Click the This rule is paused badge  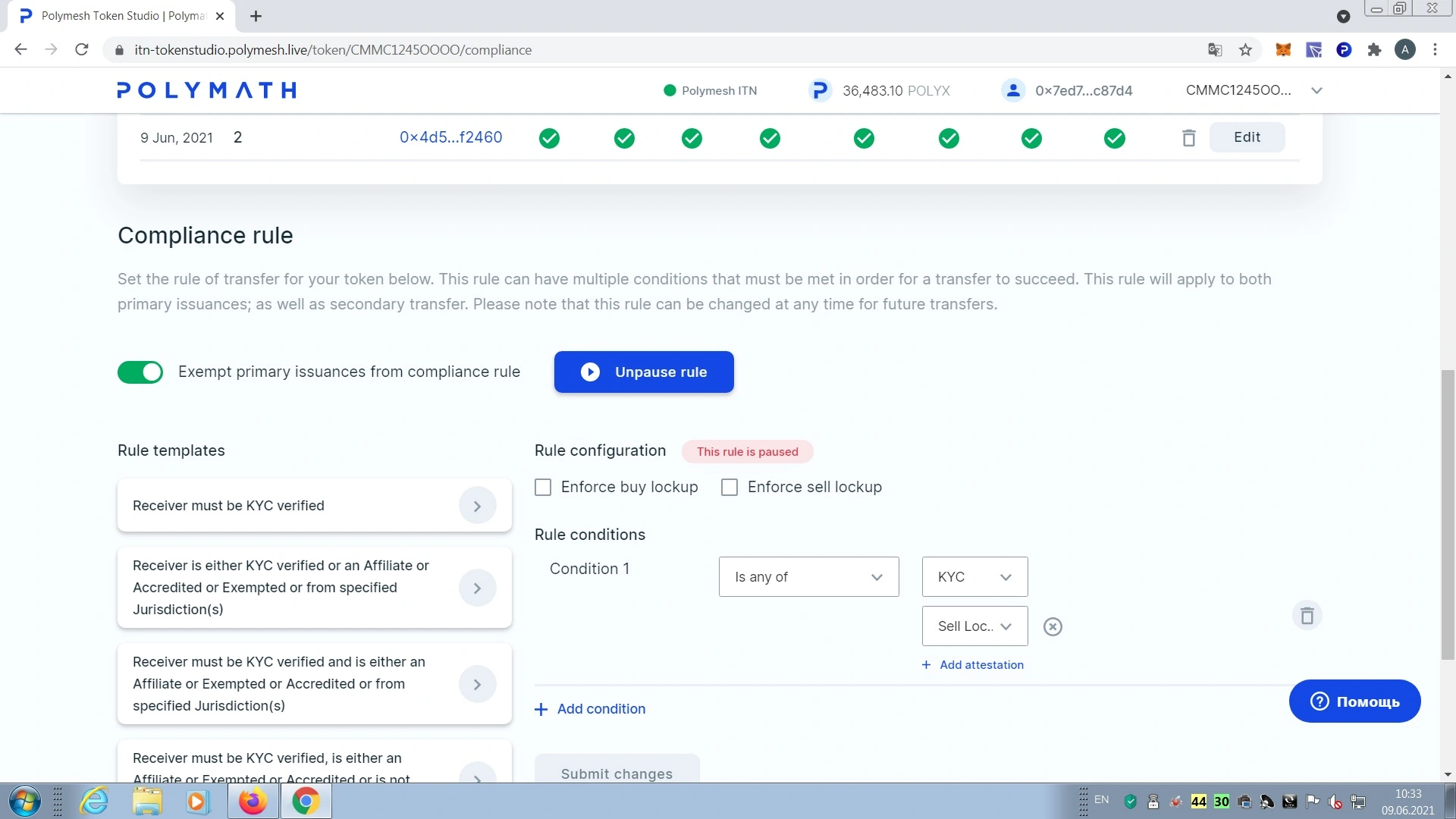(747, 452)
